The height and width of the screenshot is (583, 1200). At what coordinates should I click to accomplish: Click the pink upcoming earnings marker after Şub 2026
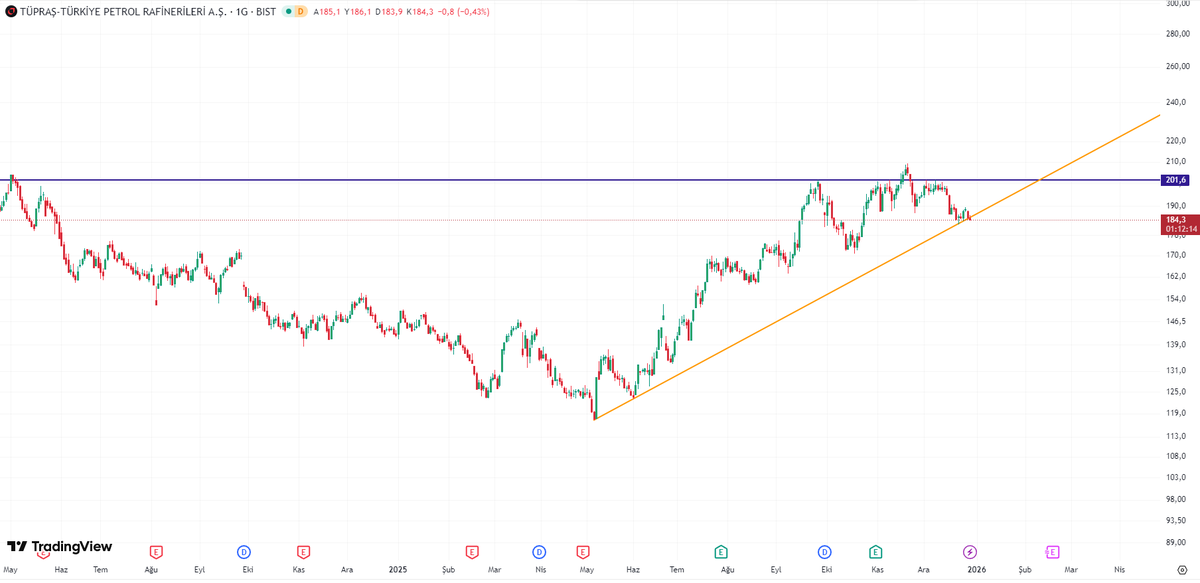point(1052,551)
